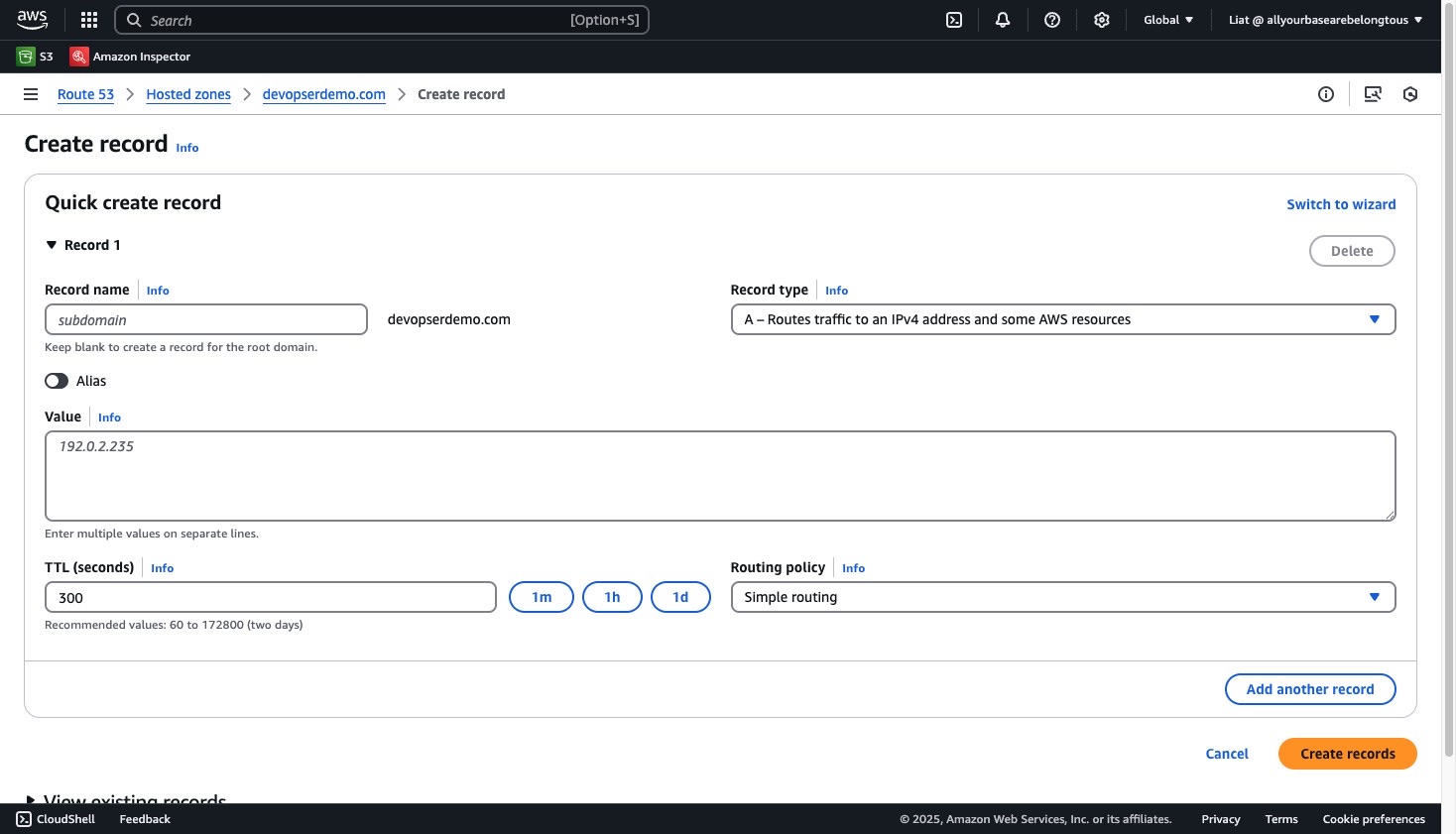The width and height of the screenshot is (1456, 834).
Task: Click Info link next to Record name
Action: (158, 291)
